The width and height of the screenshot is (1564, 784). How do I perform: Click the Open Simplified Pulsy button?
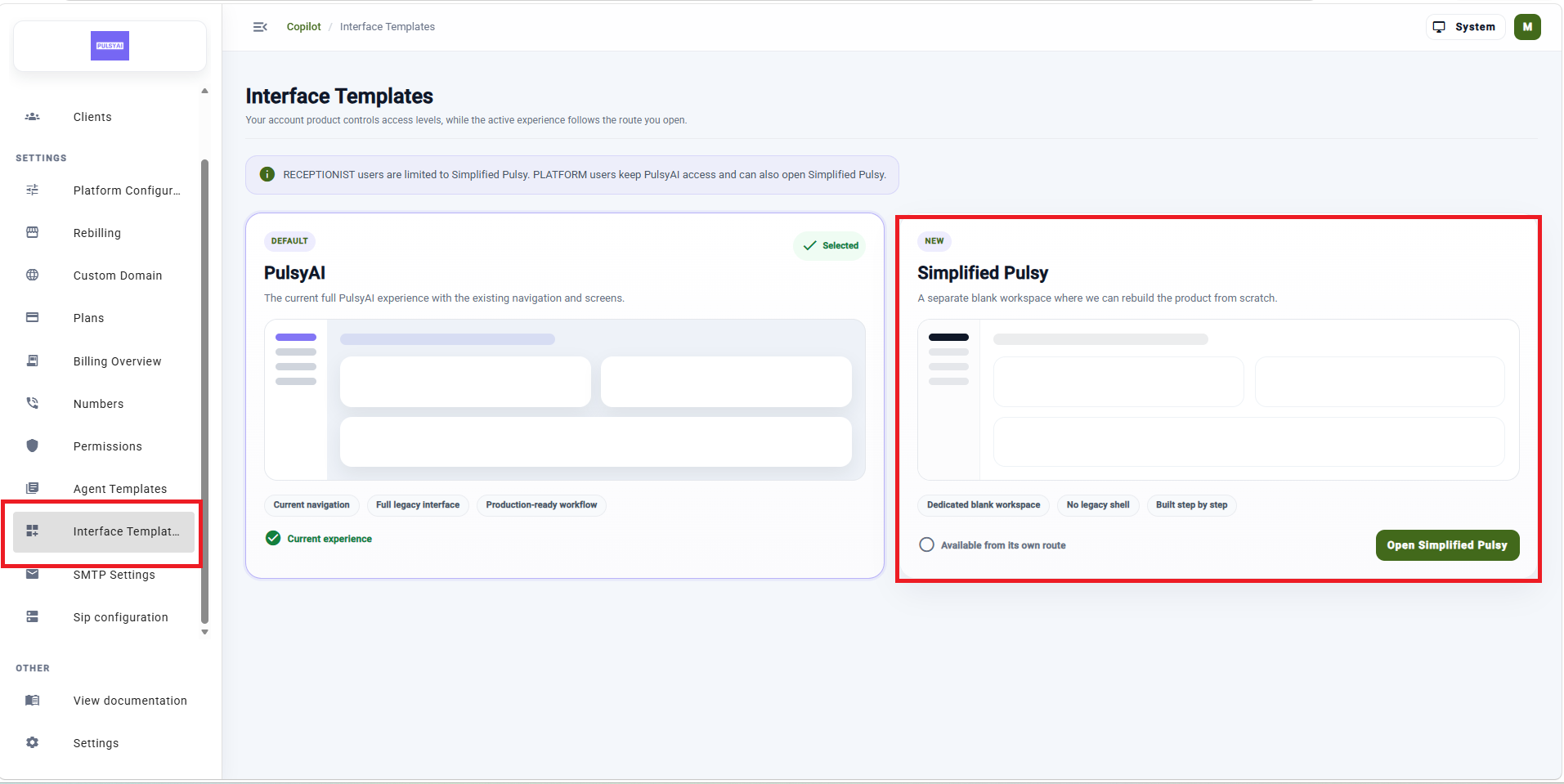point(1447,545)
